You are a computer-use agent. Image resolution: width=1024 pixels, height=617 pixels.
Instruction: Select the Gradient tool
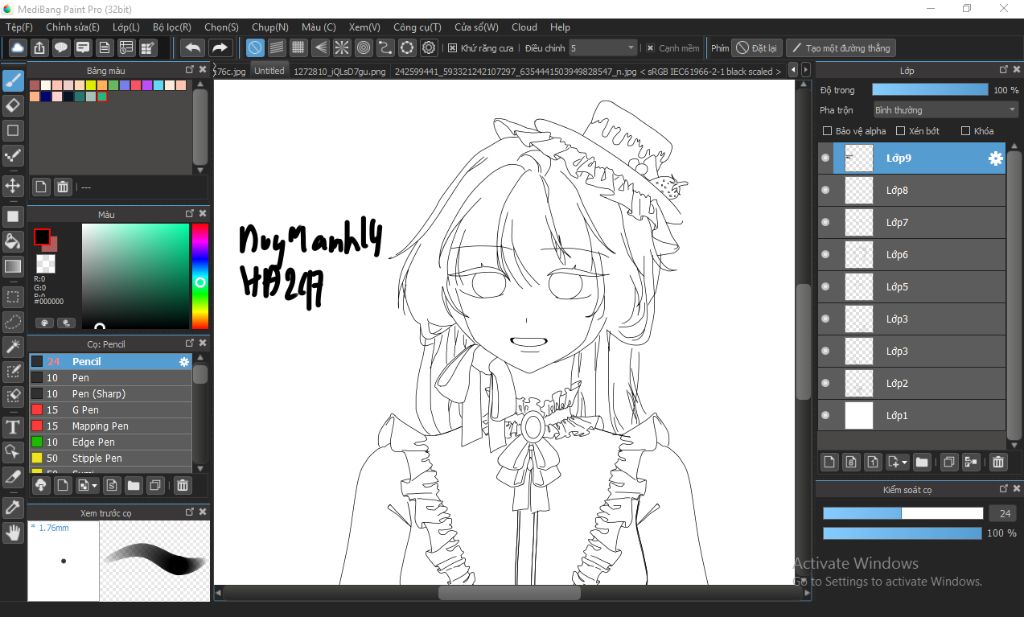12,266
